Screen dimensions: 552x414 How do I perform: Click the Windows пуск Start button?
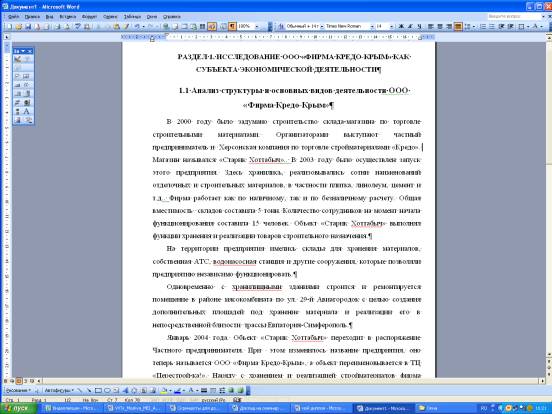click(x=18, y=408)
